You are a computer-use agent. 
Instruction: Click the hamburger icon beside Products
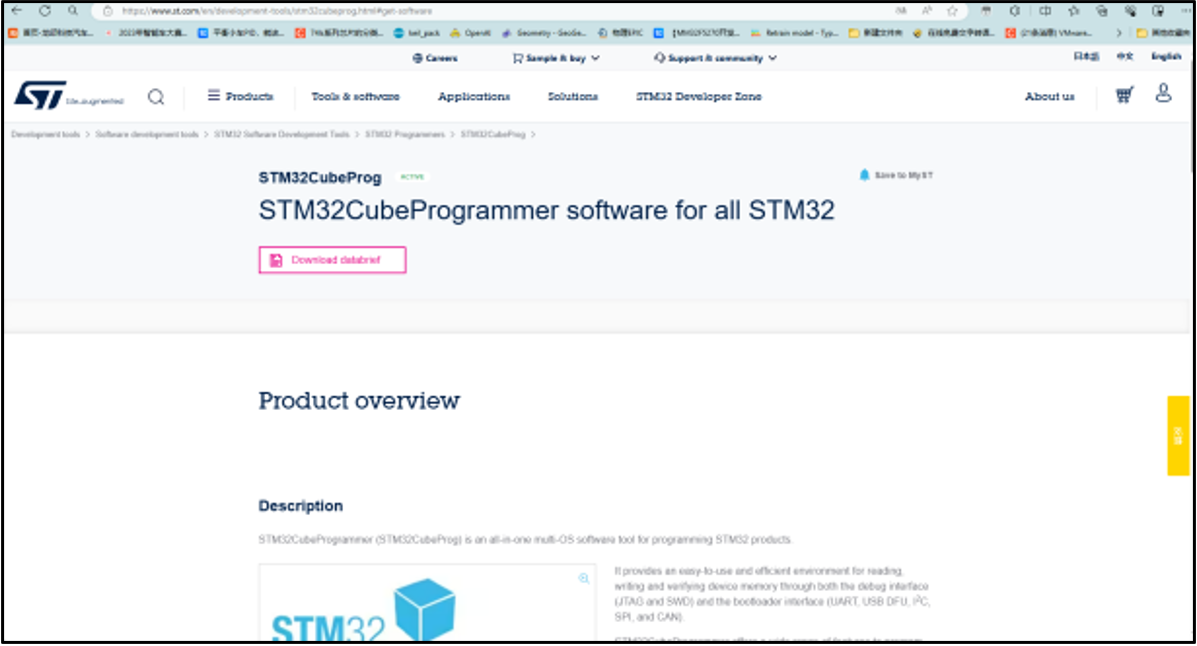[214, 95]
